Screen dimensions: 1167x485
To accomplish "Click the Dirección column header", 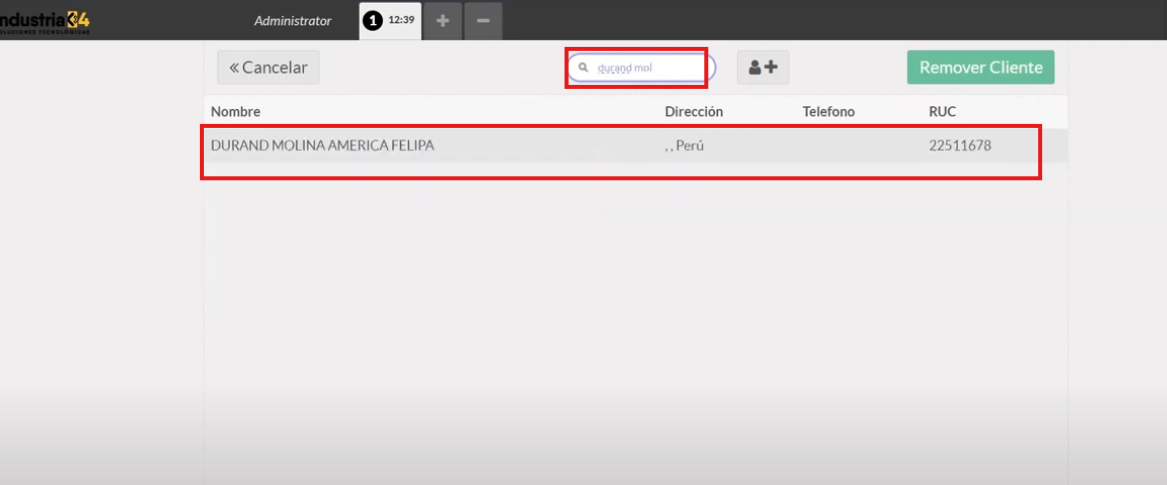I will point(693,112).
